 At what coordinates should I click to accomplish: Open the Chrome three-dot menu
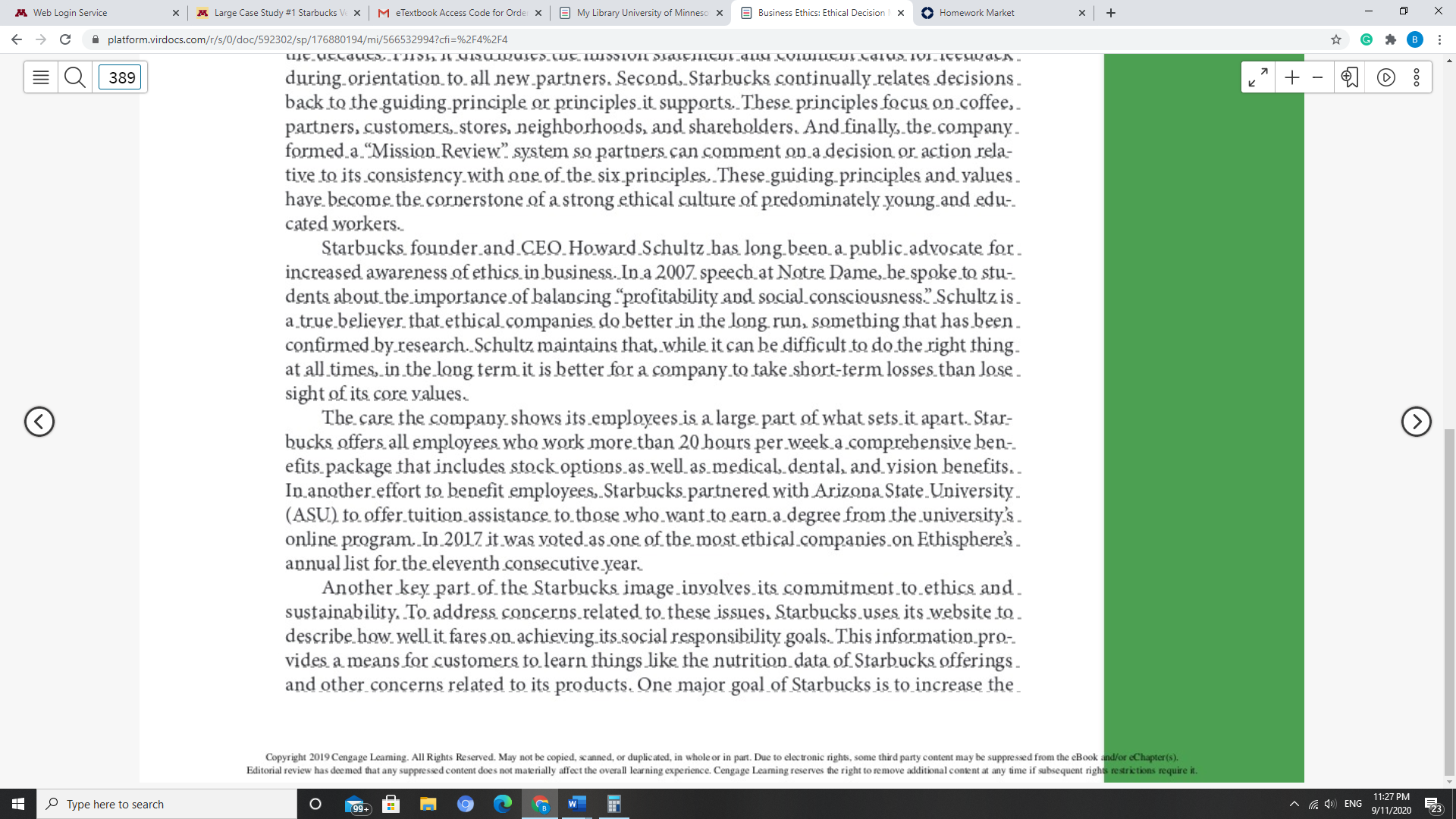1439,39
